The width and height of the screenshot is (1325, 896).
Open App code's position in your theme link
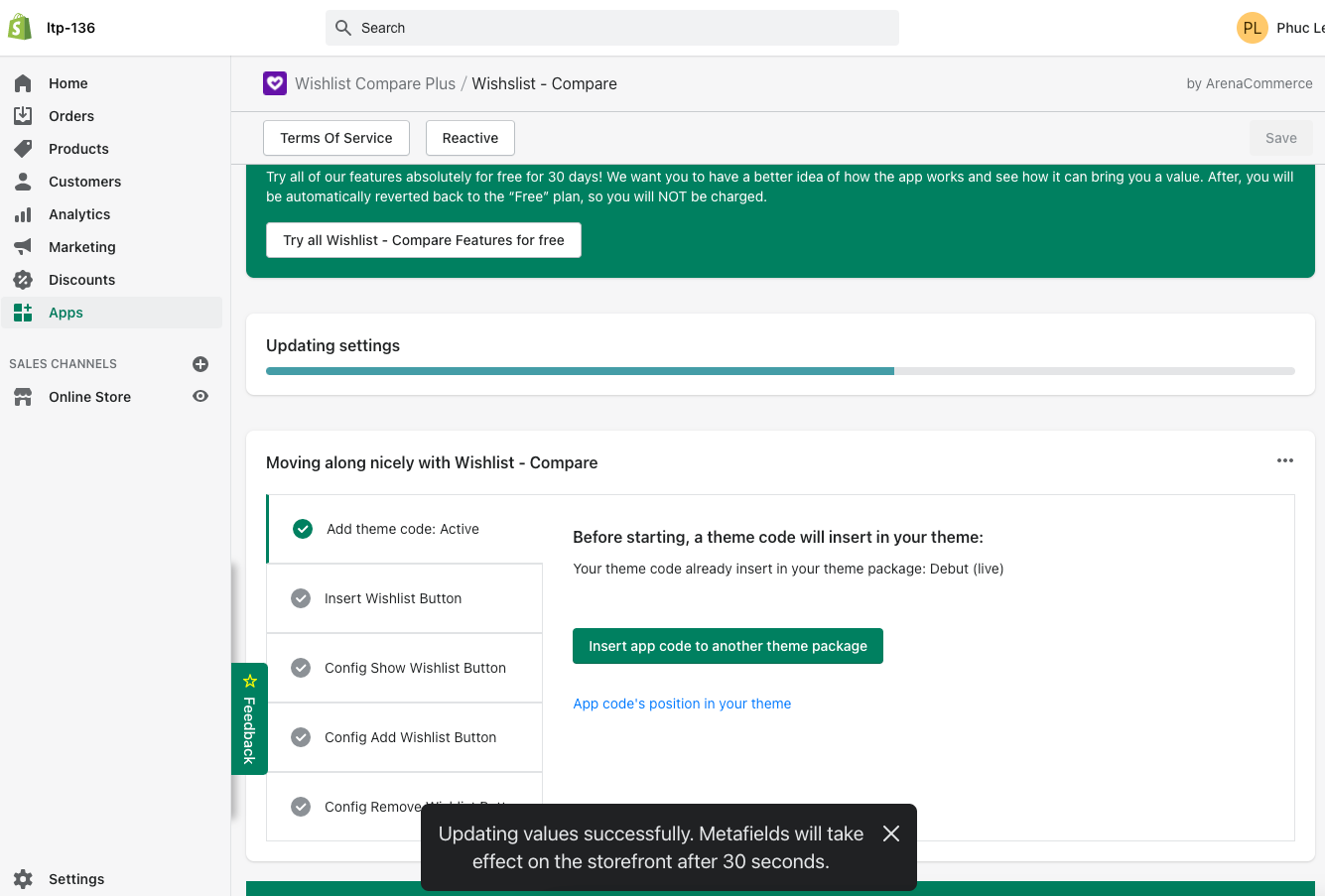(682, 704)
